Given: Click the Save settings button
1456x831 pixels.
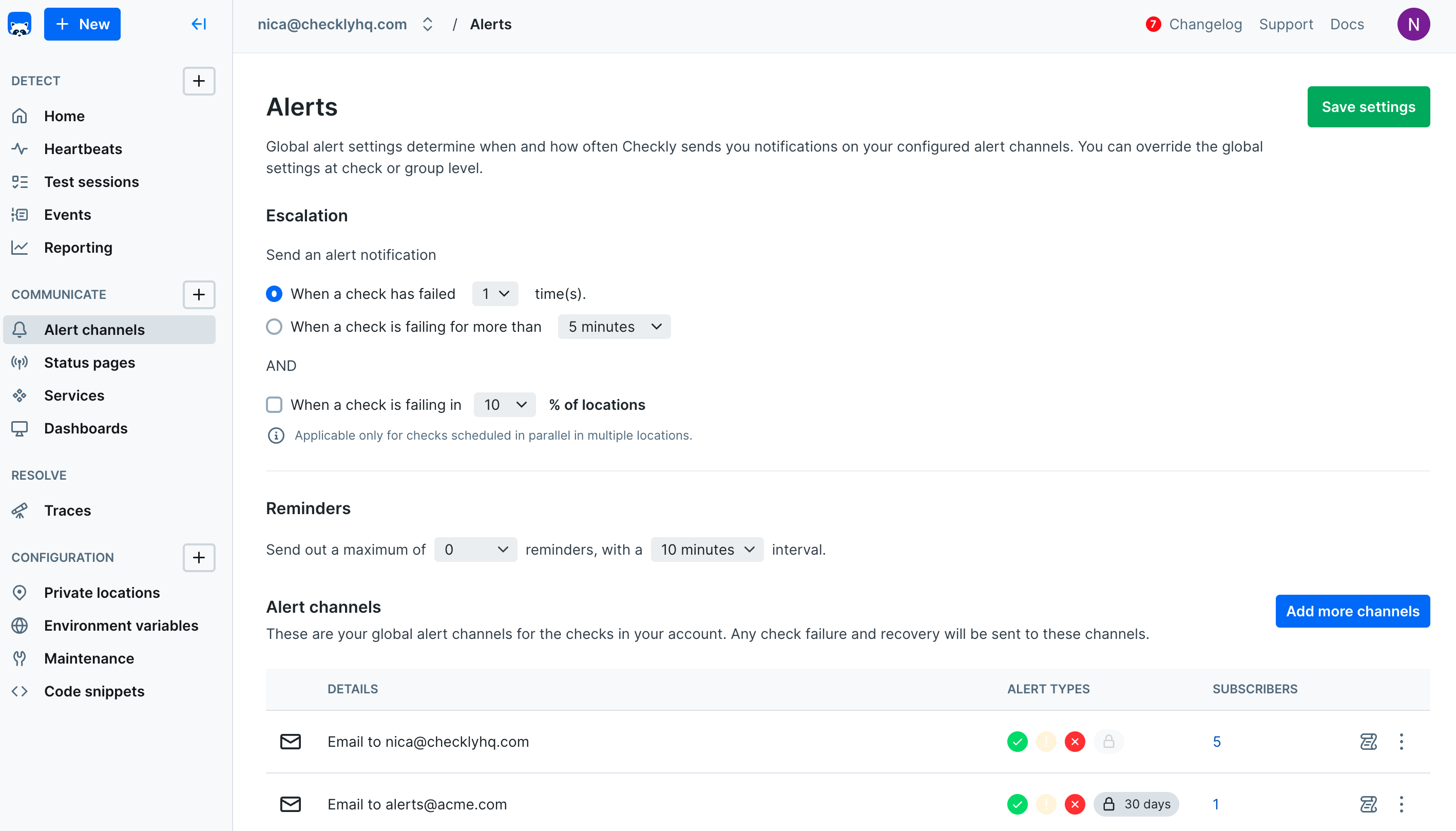Looking at the screenshot, I should 1368,106.
